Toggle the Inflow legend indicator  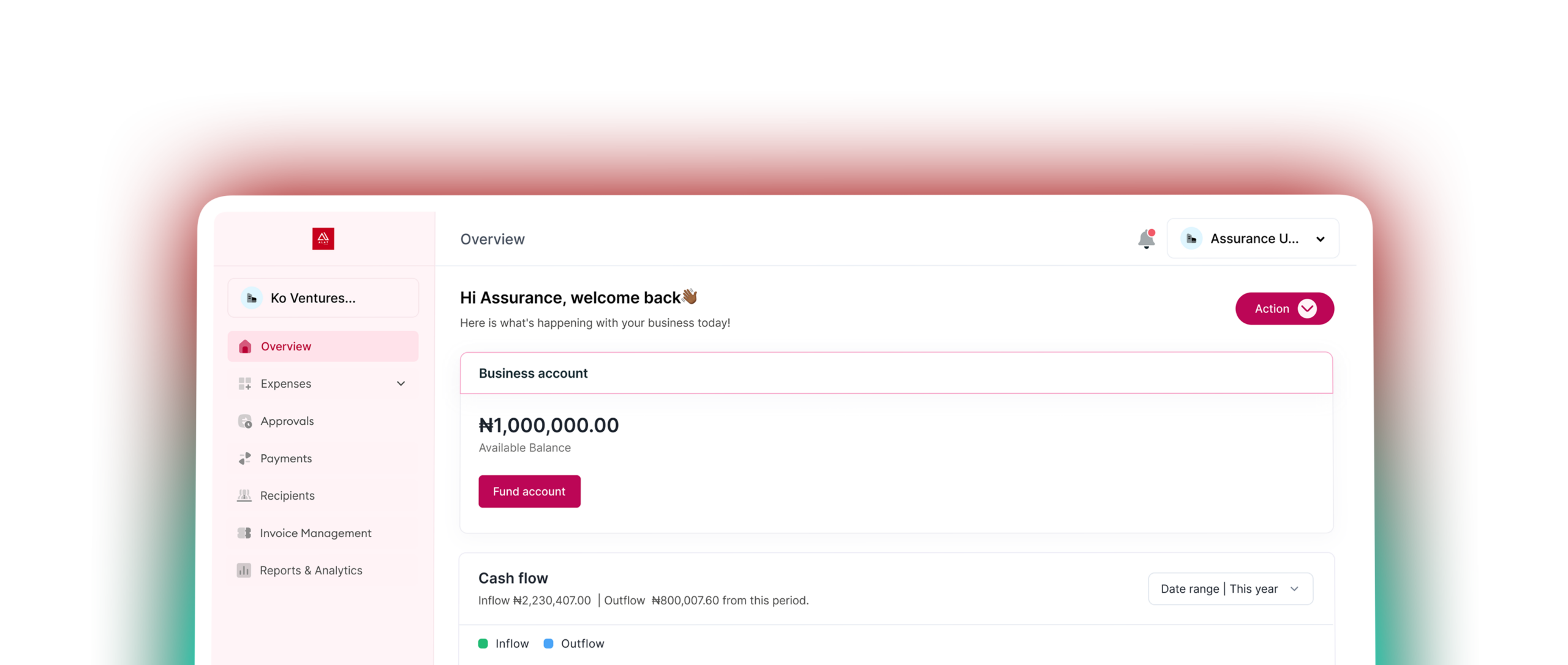(483, 643)
